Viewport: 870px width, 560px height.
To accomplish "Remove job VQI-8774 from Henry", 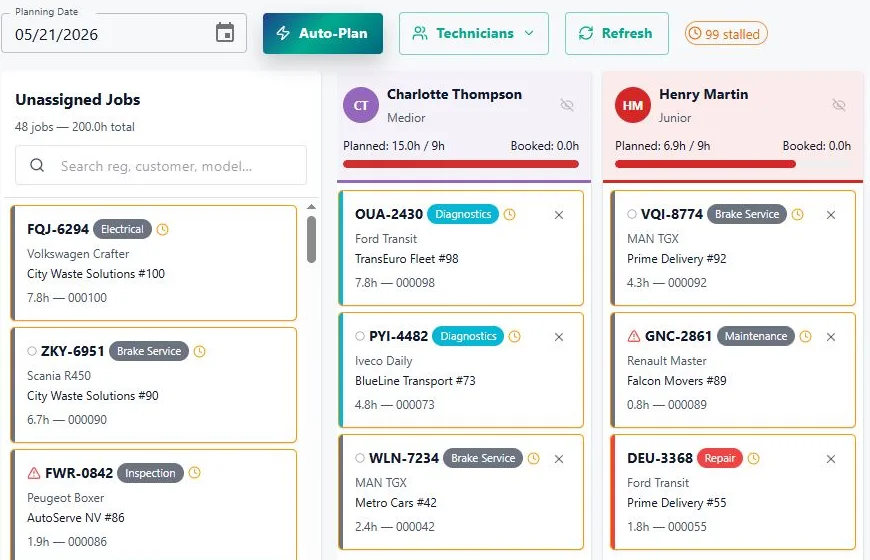I will click(831, 215).
